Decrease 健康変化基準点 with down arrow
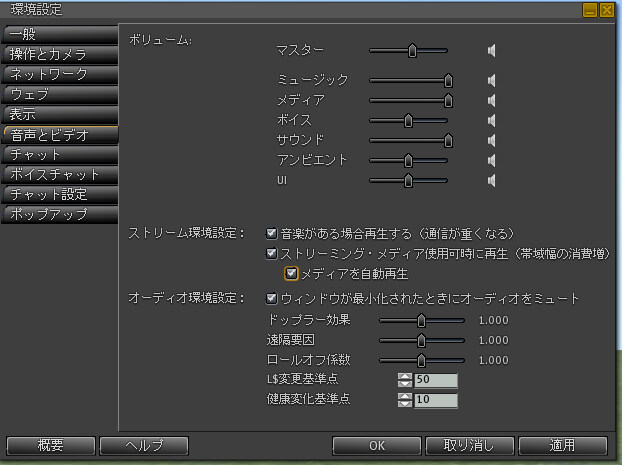The image size is (622, 465). pos(405,403)
